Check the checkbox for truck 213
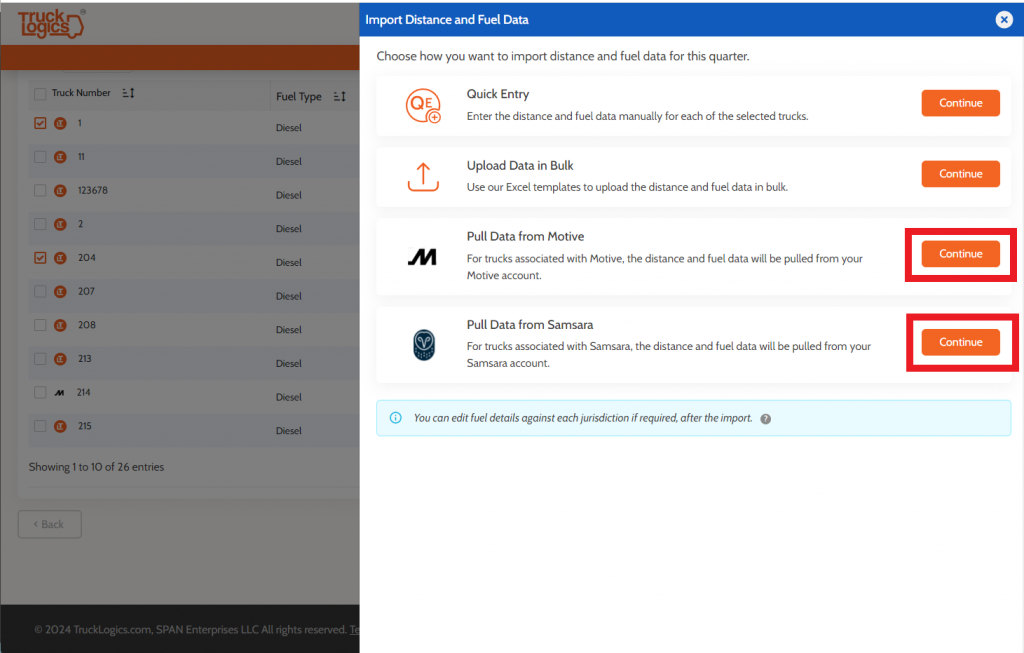This screenshot has width=1024, height=653. [40, 358]
